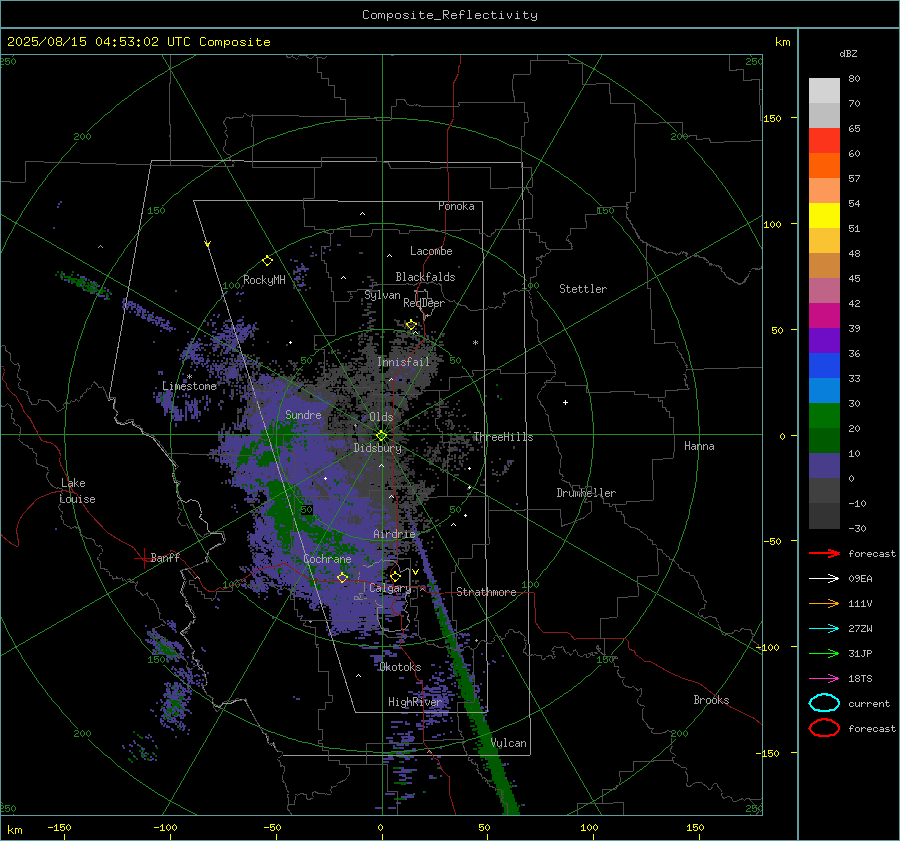Click the HighRiver city label
900x841 pixels.
414,703
